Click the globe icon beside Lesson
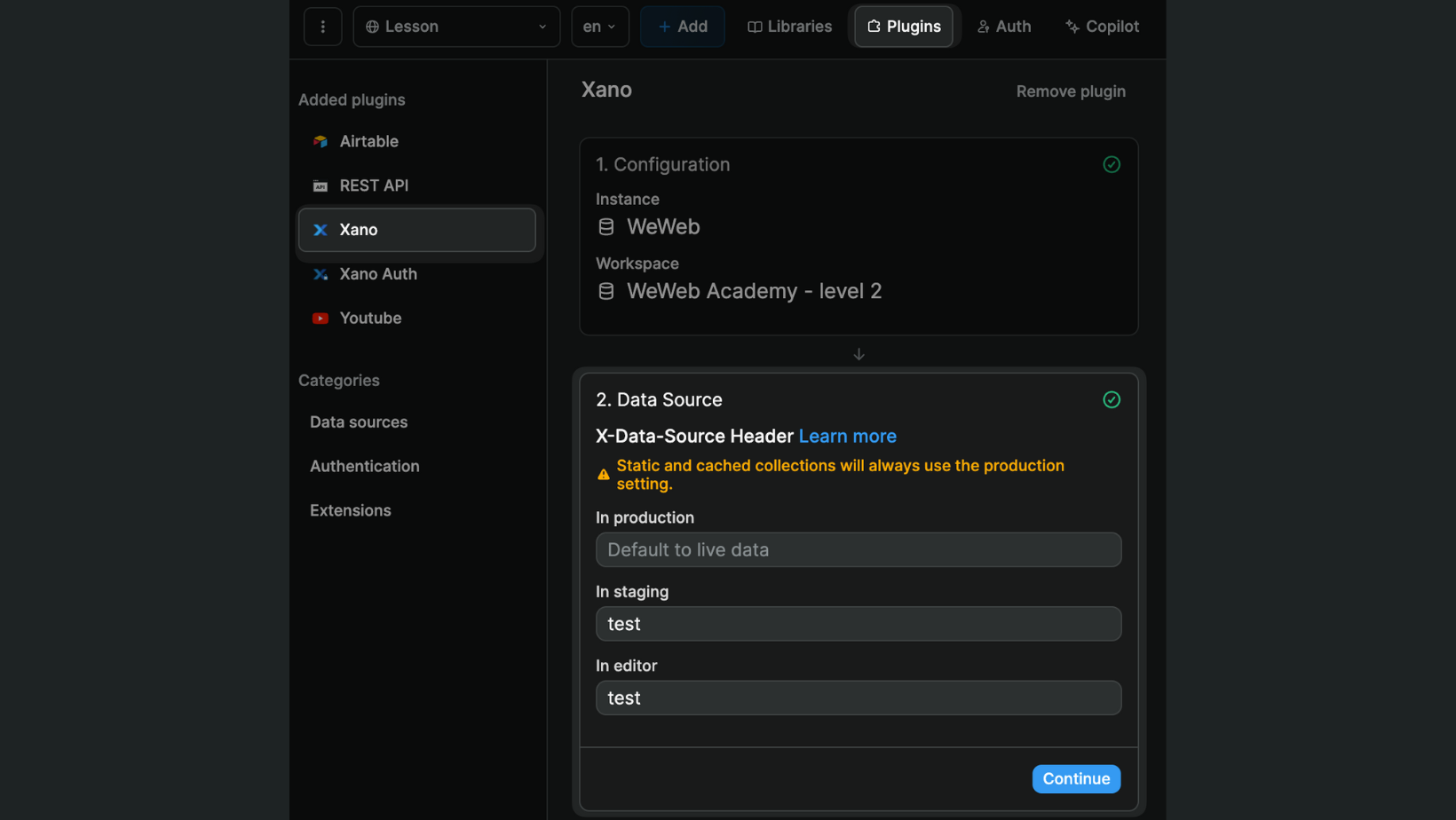The image size is (1456, 820). pos(373,27)
